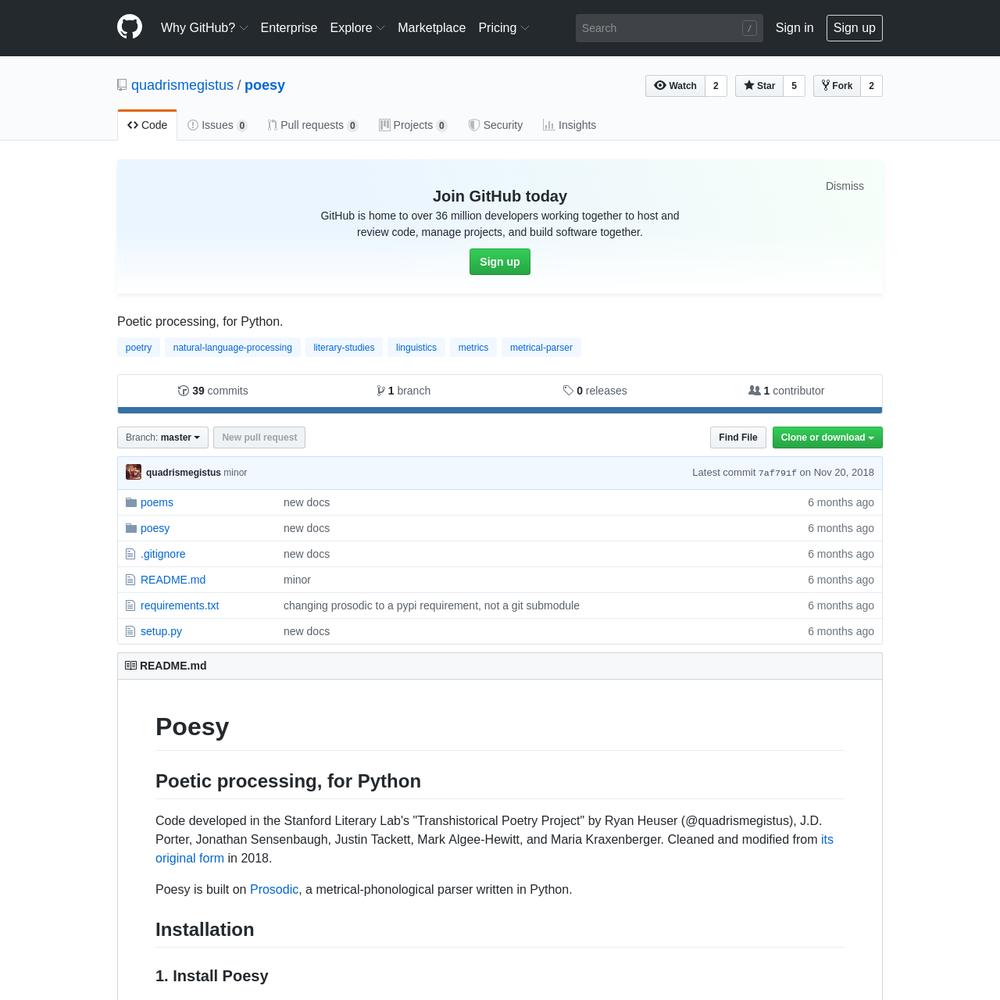Screen dimensions: 1000x1000
Task: Click the Sign up button in header
Action: pos(854,28)
